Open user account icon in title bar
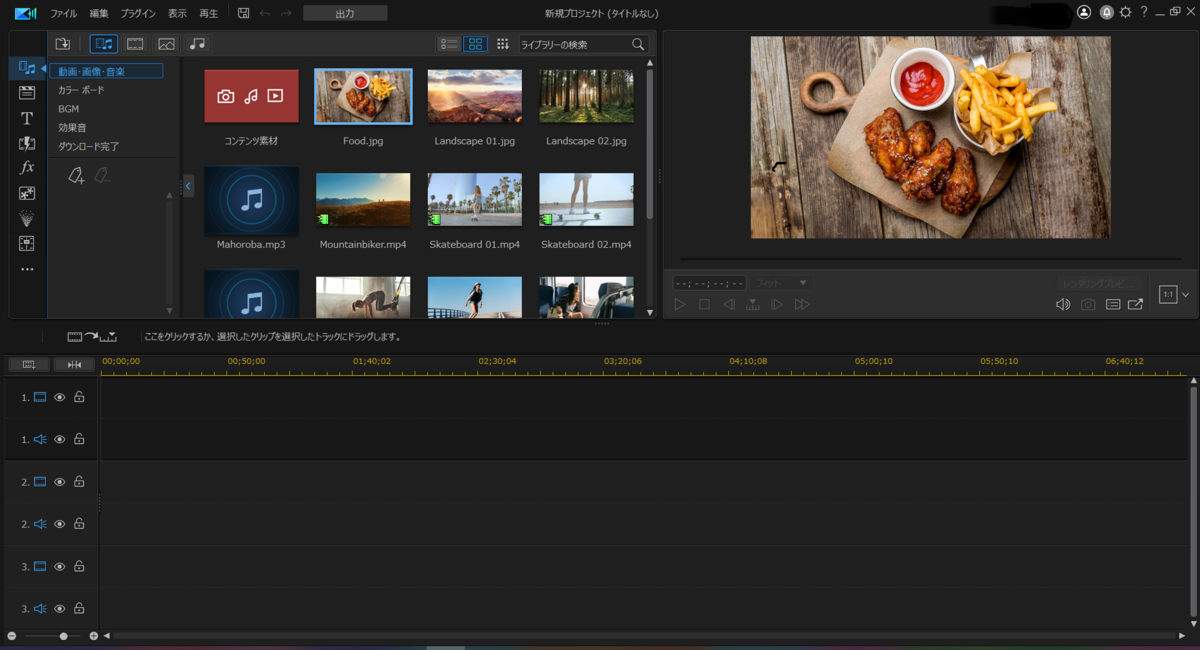The height and width of the screenshot is (650, 1200). point(1084,12)
